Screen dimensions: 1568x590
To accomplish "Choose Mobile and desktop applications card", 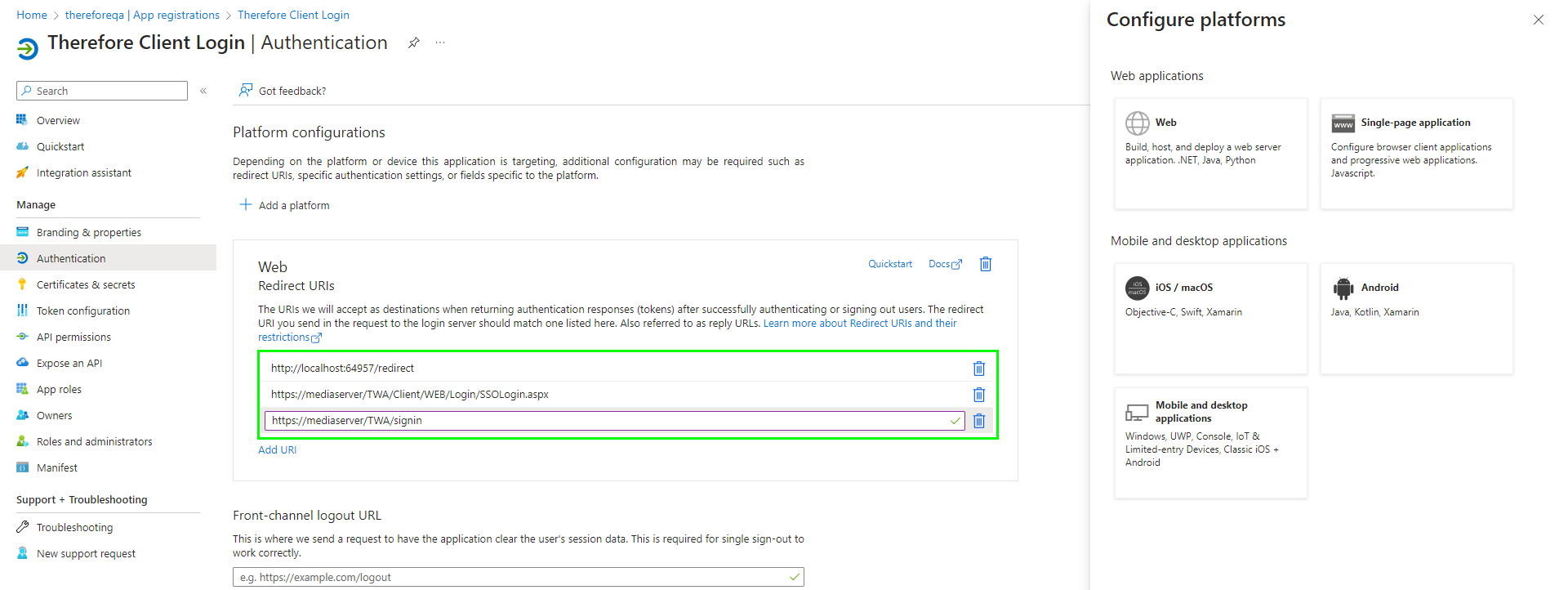I will (1211, 443).
